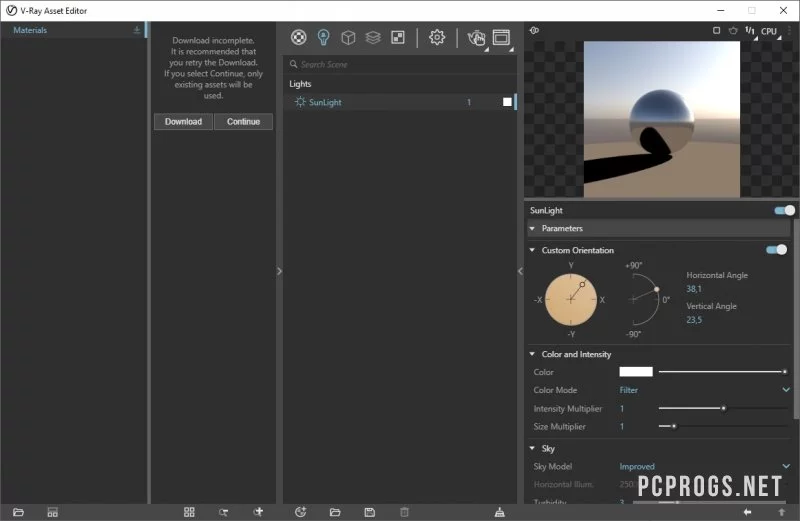Click the open-folder icon in bottom-left corner
Image resolution: width=800 pixels, height=521 pixels.
pos(18,512)
